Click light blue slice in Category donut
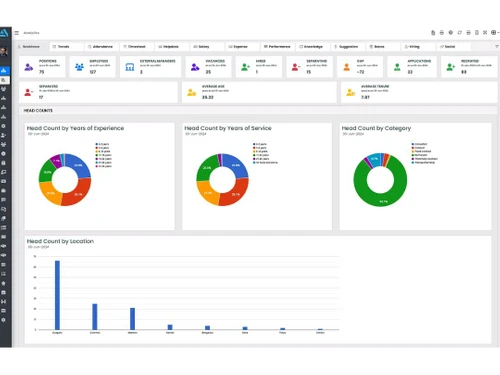The width and height of the screenshot is (500, 375). tap(374, 159)
